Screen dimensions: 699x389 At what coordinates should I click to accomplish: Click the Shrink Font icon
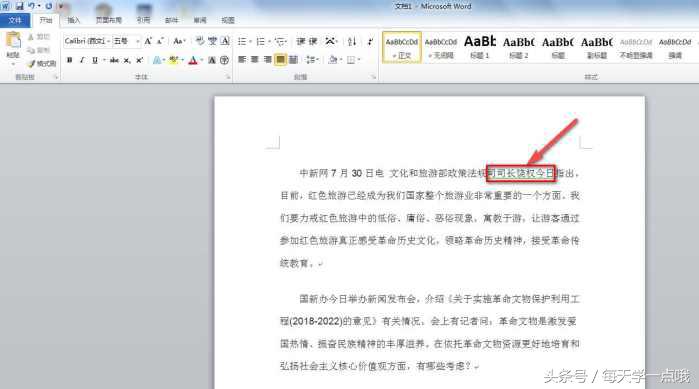160,41
